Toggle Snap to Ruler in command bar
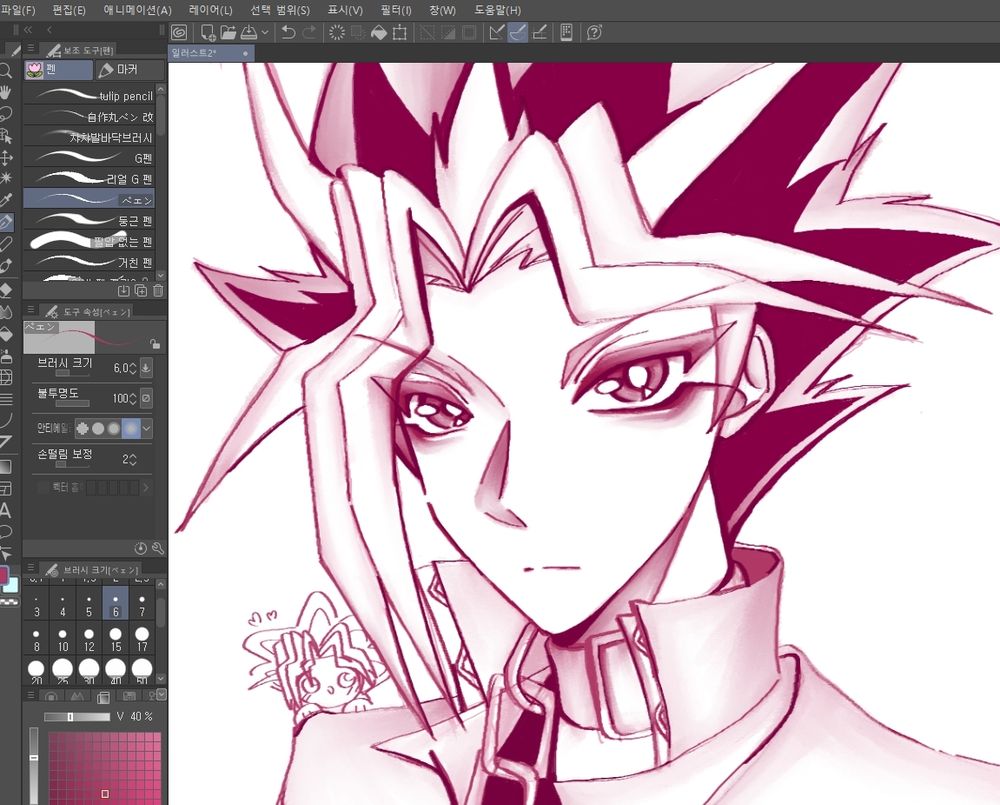 [496, 32]
